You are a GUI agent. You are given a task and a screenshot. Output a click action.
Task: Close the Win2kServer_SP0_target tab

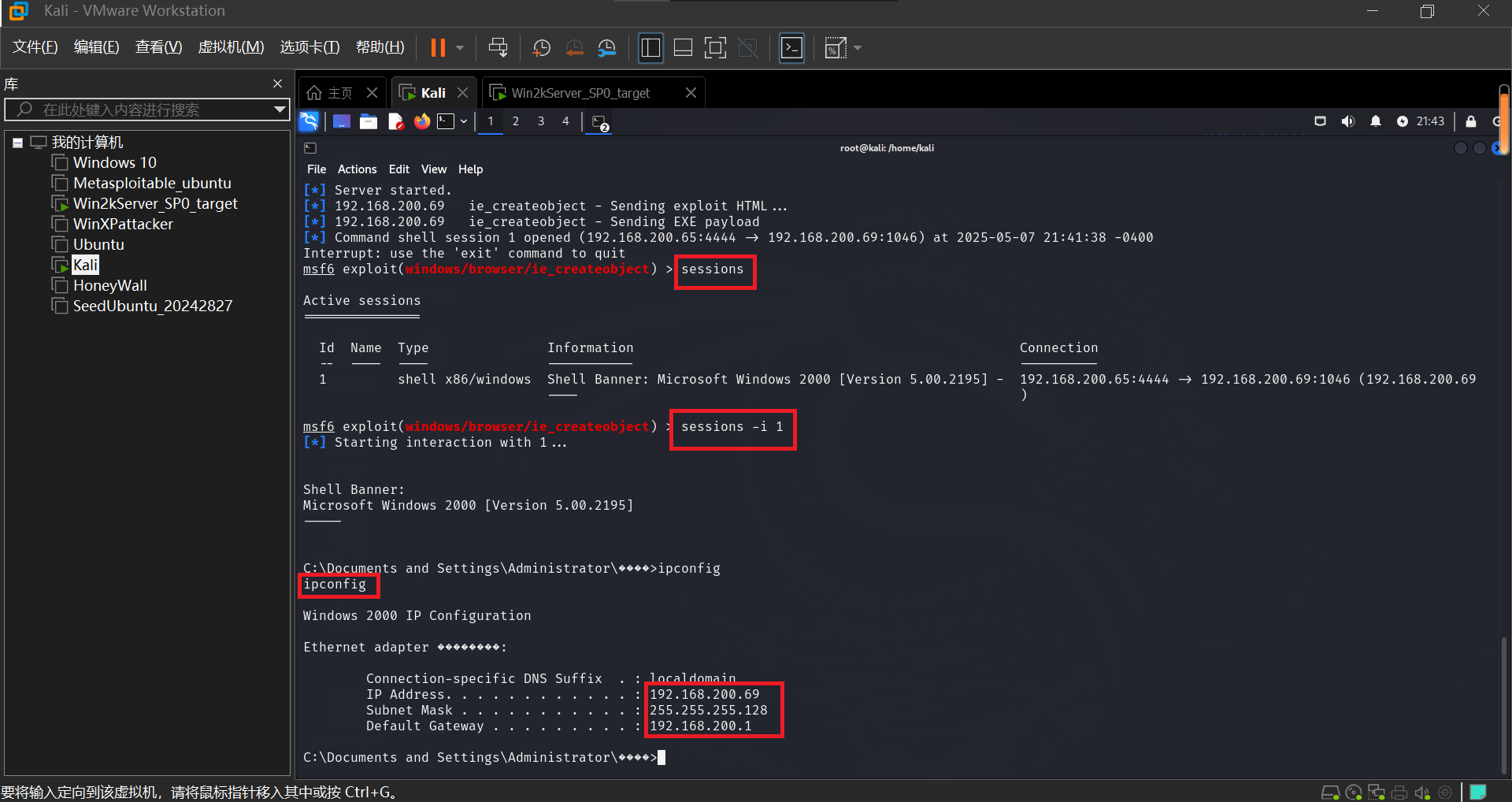point(691,93)
